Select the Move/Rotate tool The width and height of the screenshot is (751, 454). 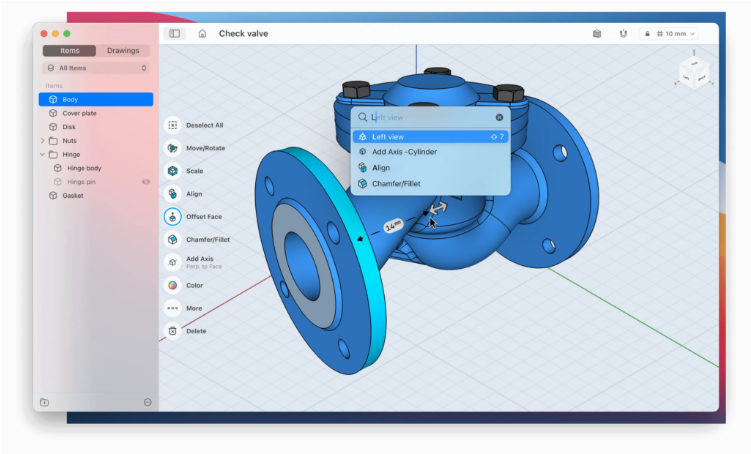point(173,148)
